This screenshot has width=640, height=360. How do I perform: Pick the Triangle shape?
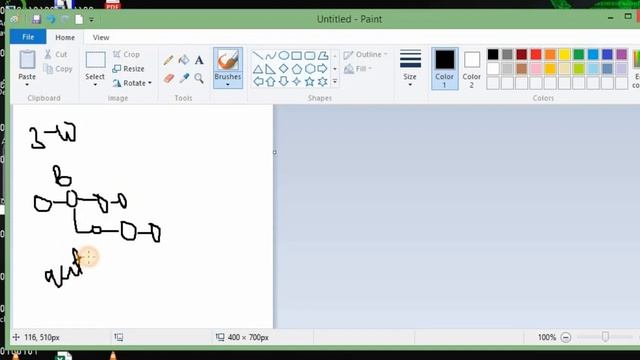(x=258, y=69)
